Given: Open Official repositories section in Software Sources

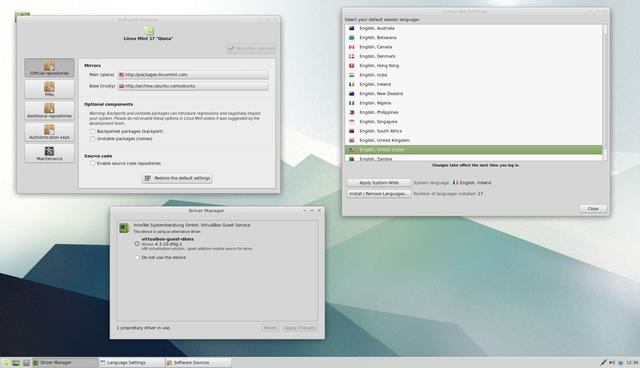Looking at the screenshot, I should click(x=49, y=68).
